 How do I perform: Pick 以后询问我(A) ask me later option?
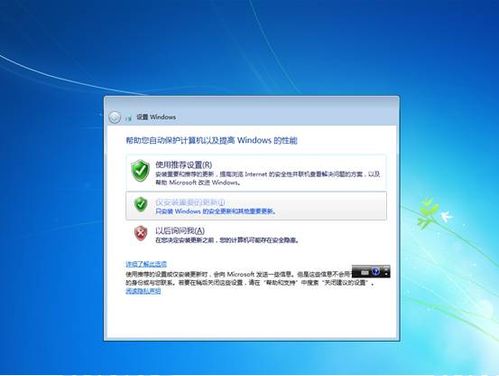256,234
